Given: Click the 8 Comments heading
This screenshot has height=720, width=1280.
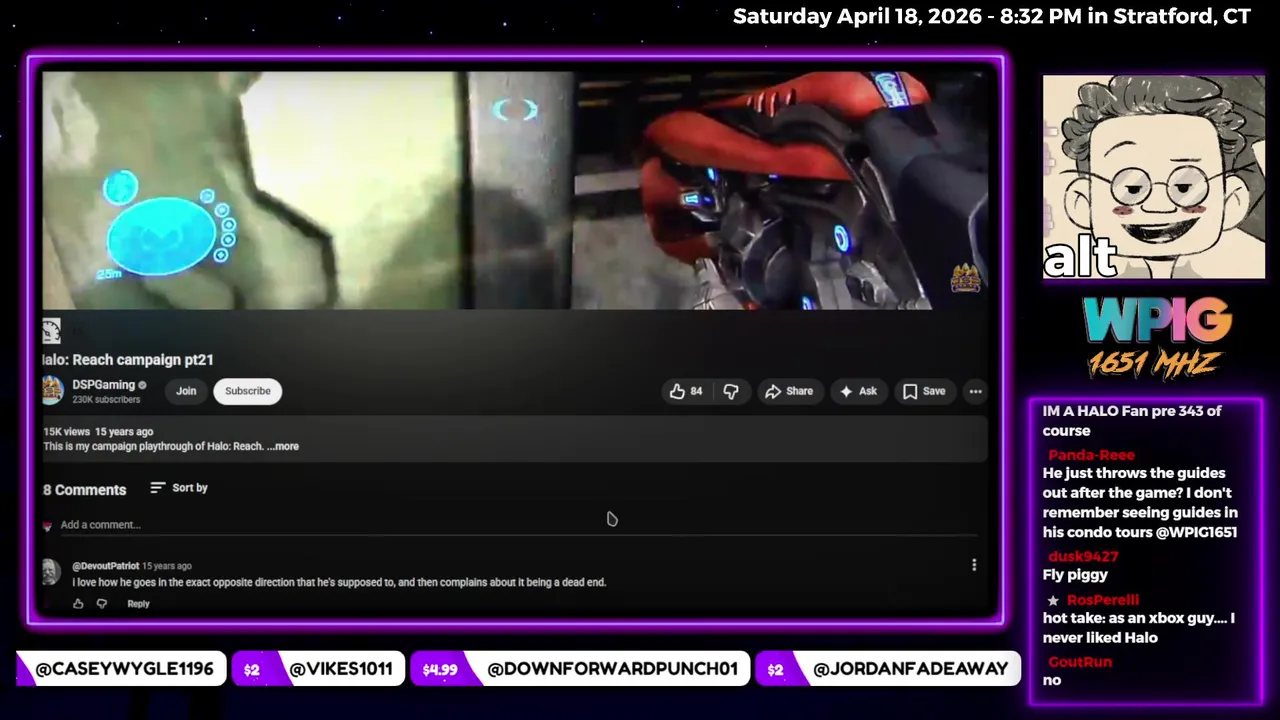Looking at the screenshot, I should coord(84,489).
